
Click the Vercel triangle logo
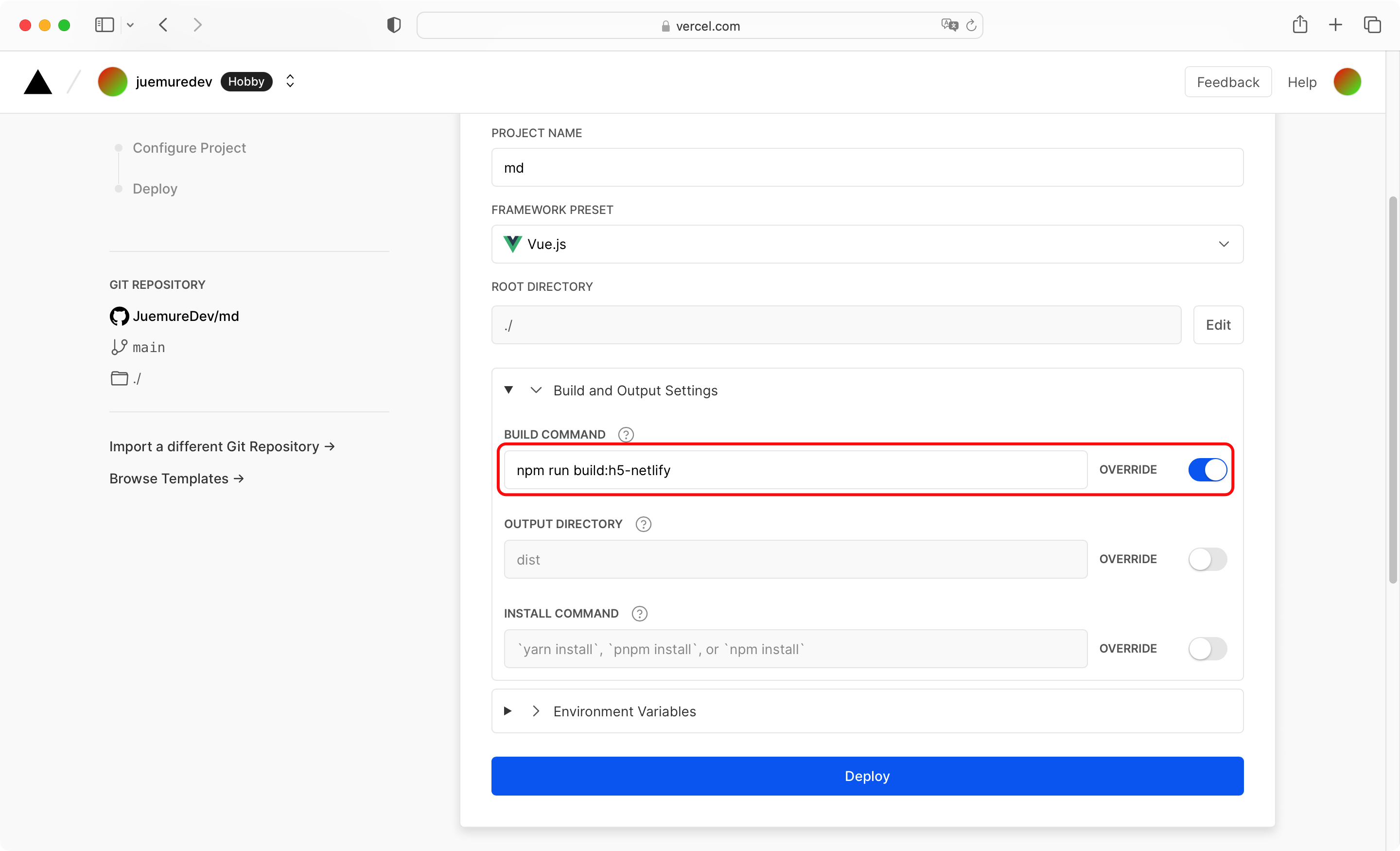[37, 82]
